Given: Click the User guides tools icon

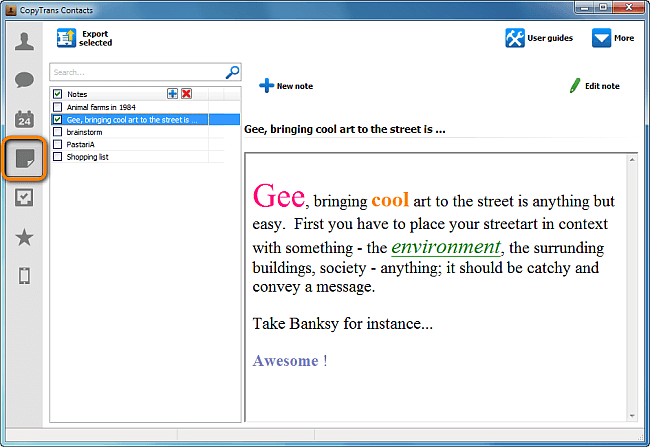Looking at the screenshot, I should pos(515,38).
